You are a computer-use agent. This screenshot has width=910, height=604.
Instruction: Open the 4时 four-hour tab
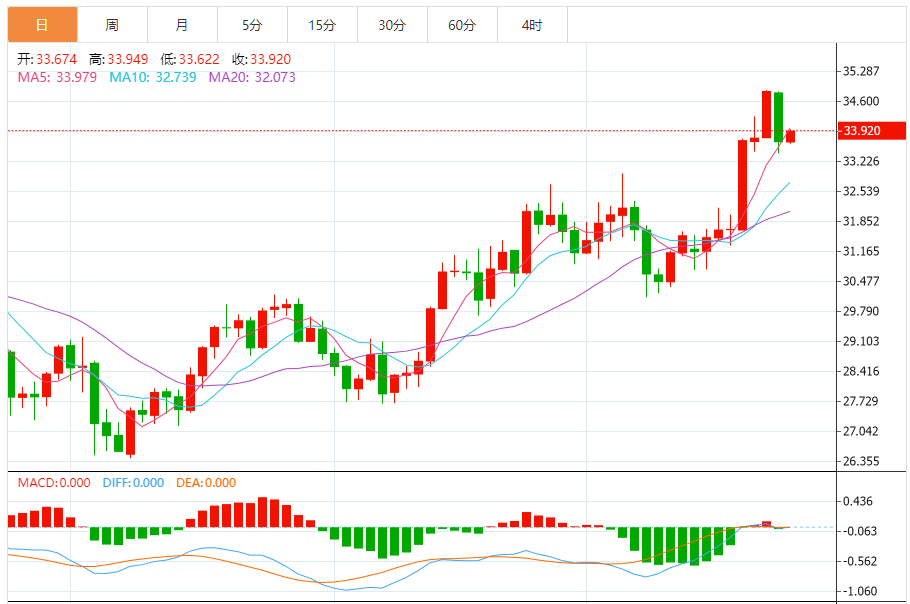pos(532,25)
